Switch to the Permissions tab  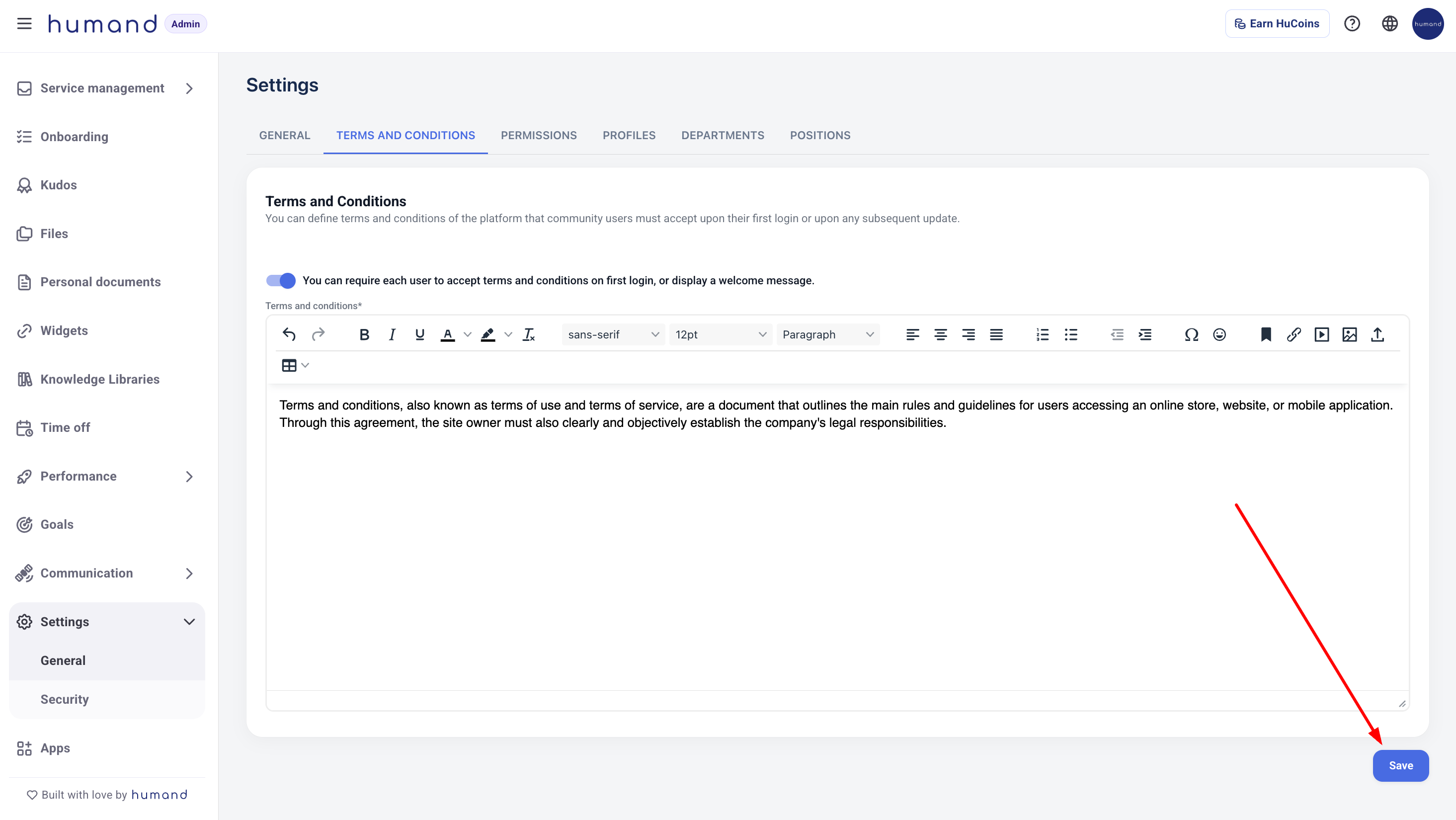click(538, 135)
